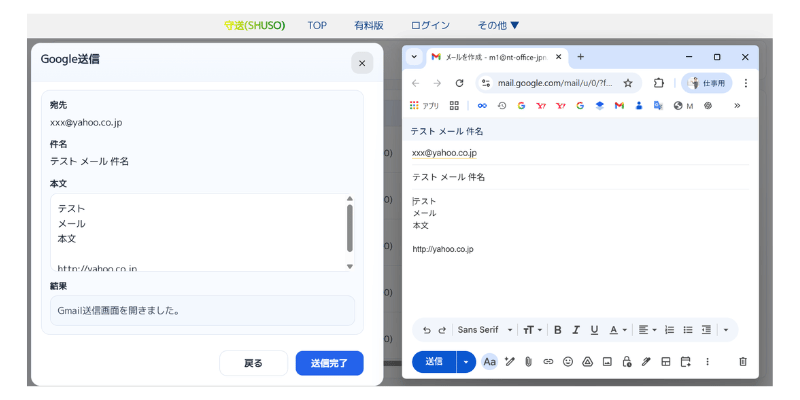Image resolution: width=800 pixels, height=400 pixels.
Task: Show more bookmarks with double chevron
Action: click(737, 106)
